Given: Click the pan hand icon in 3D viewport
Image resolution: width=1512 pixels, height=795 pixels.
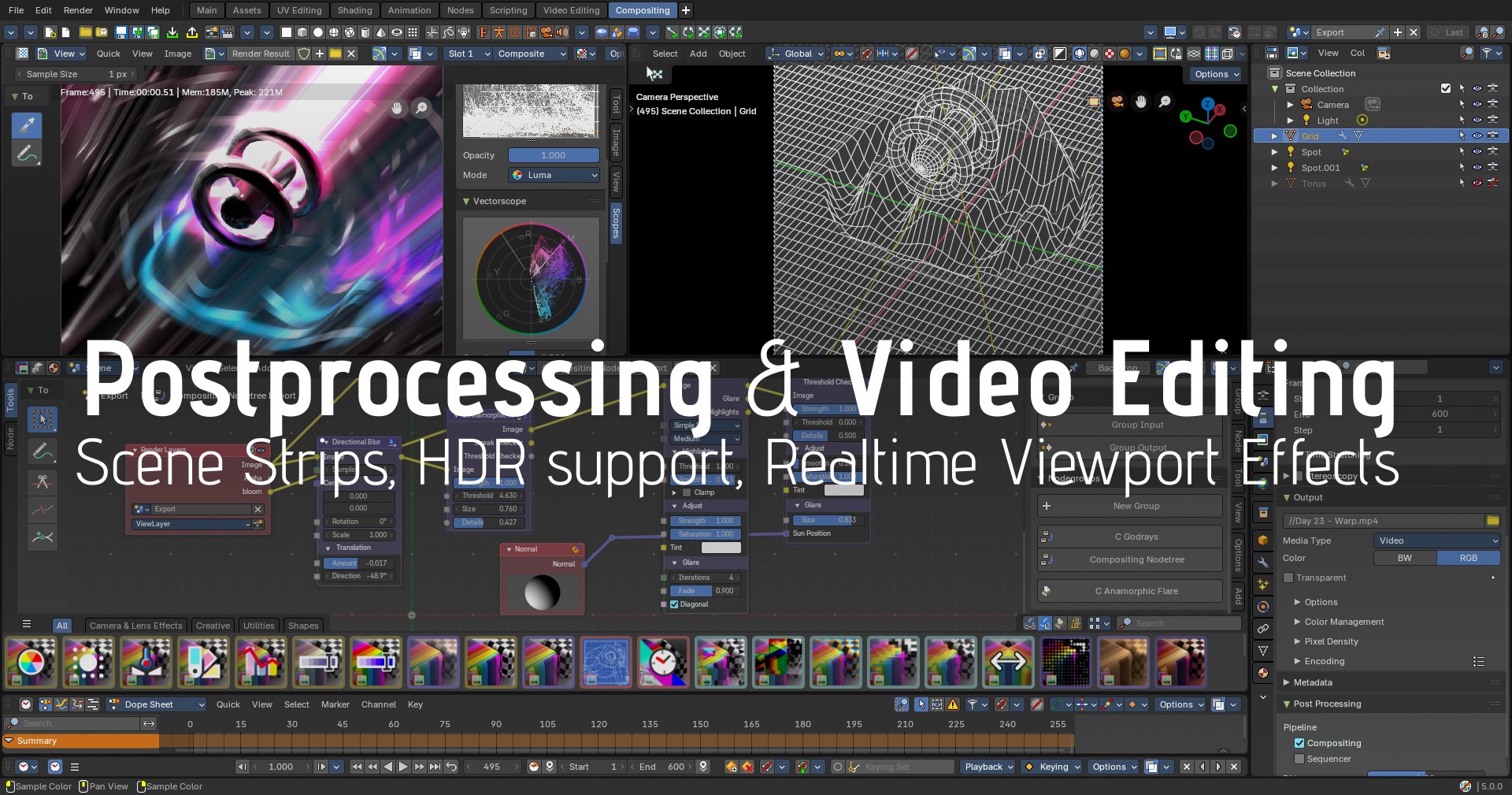Looking at the screenshot, I should point(1140,102).
